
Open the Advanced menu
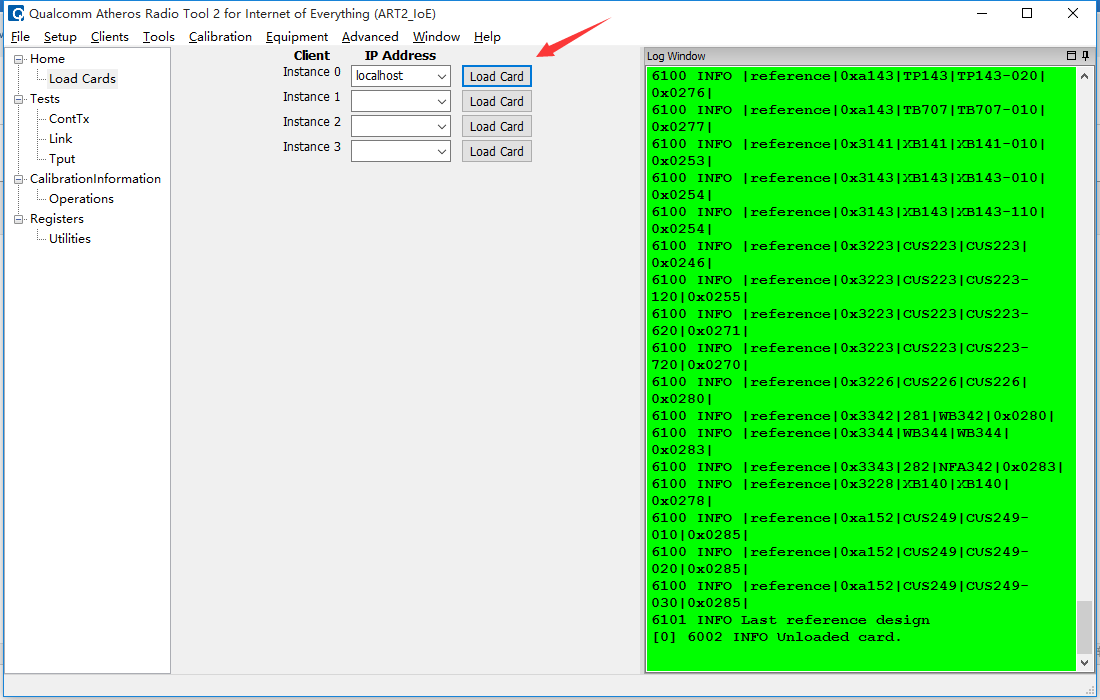[x=370, y=36]
